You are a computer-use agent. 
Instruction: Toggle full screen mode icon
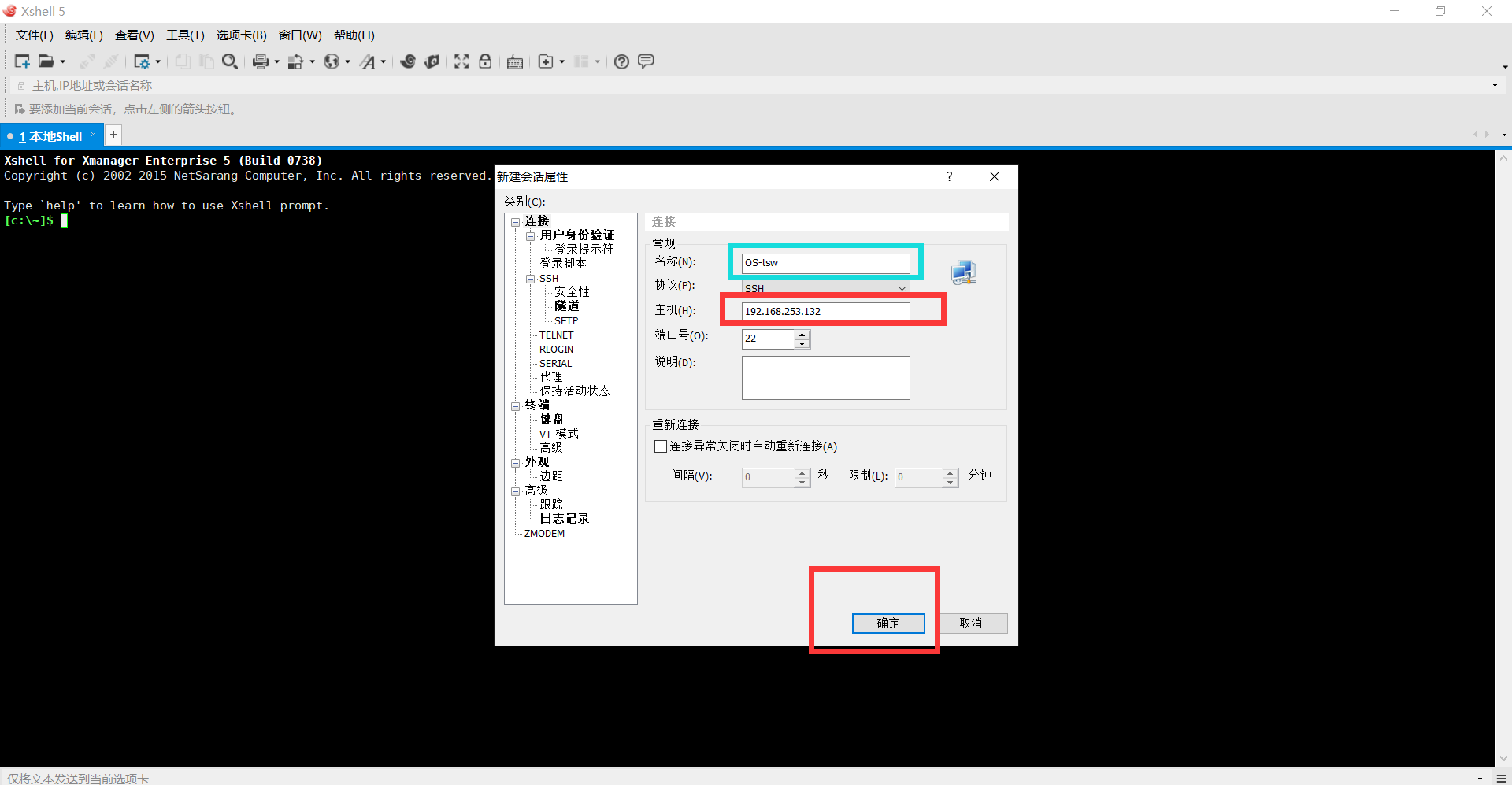click(461, 61)
